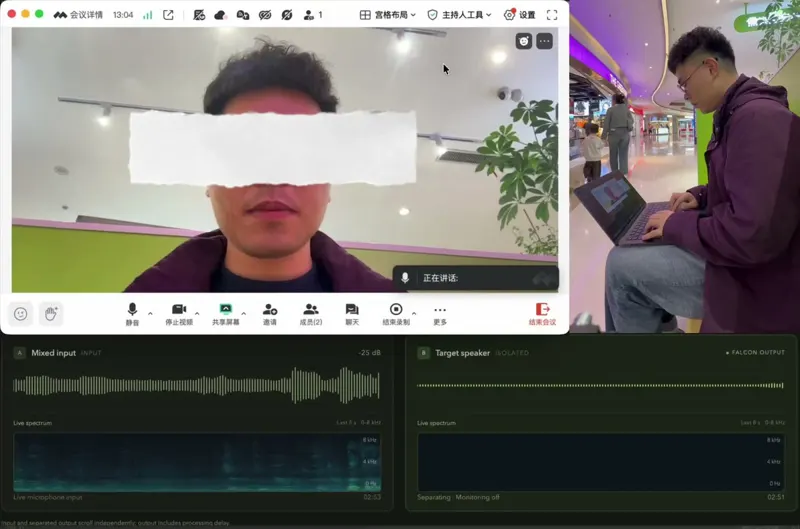The image size is (800, 529).
Task: Click the Target speaker waveform track
Action: 600,385
